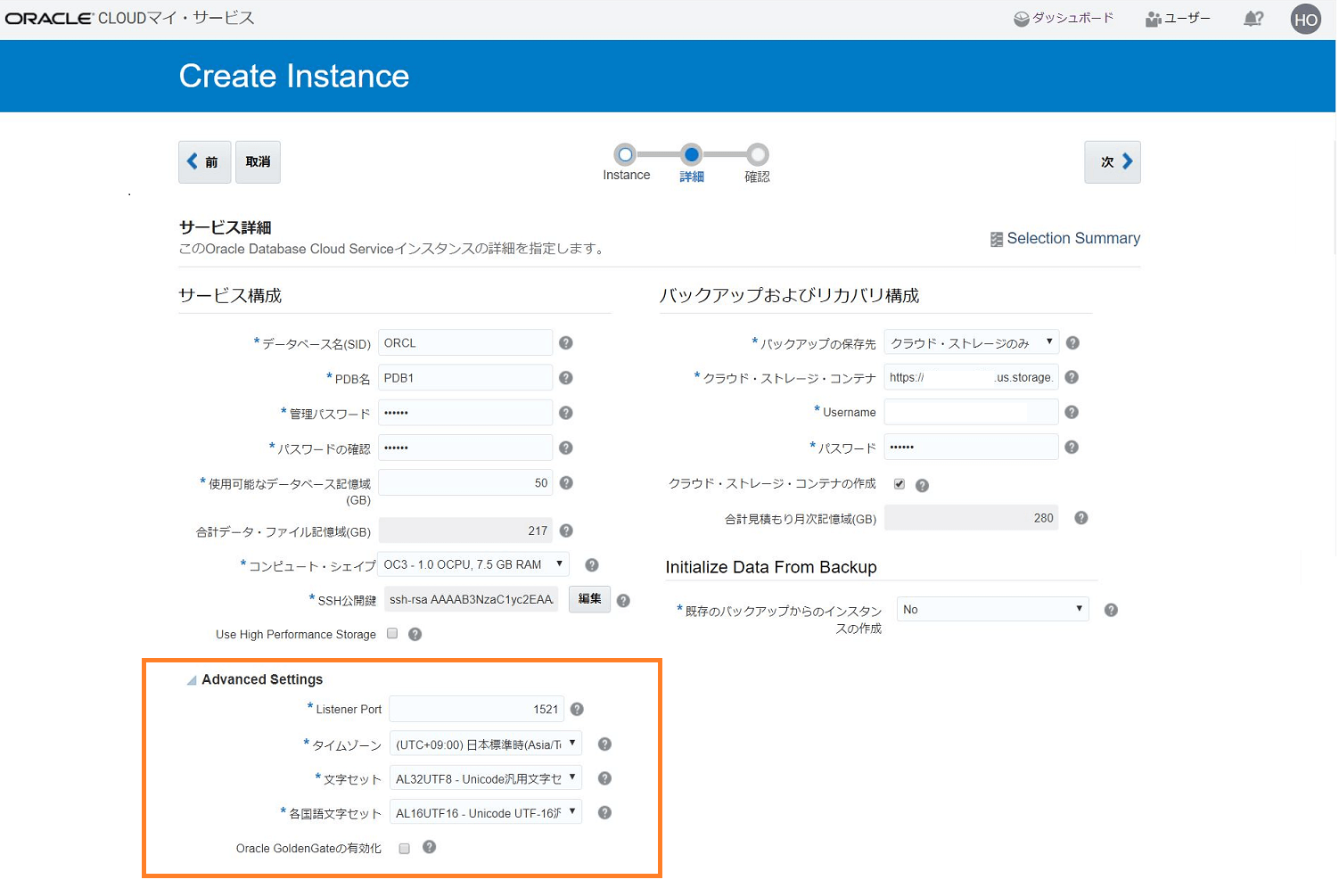Open the コンピュート・シェイプ OC3 dropdown

[x=474, y=564]
